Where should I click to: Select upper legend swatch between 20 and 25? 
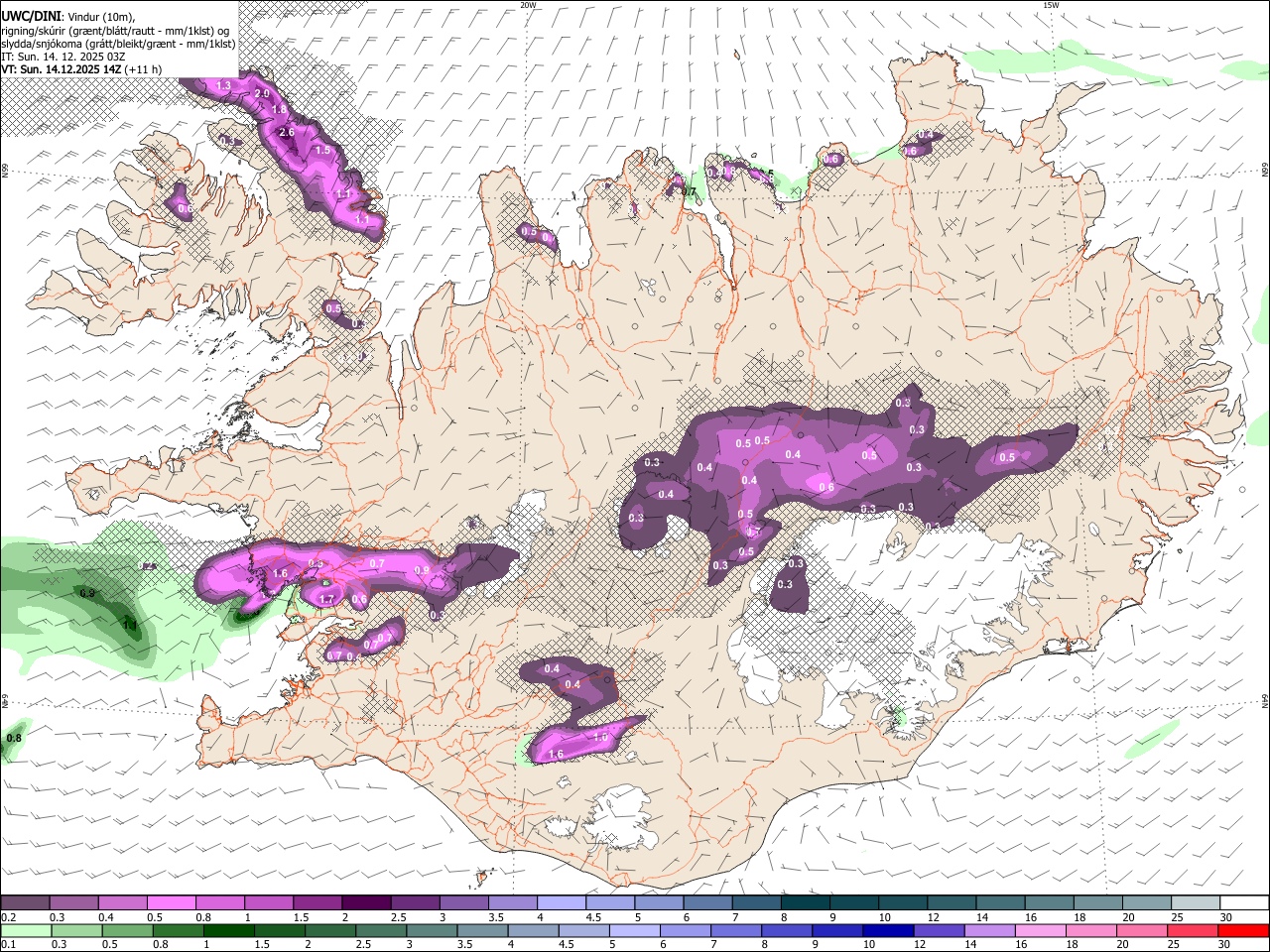click(1147, 902)
